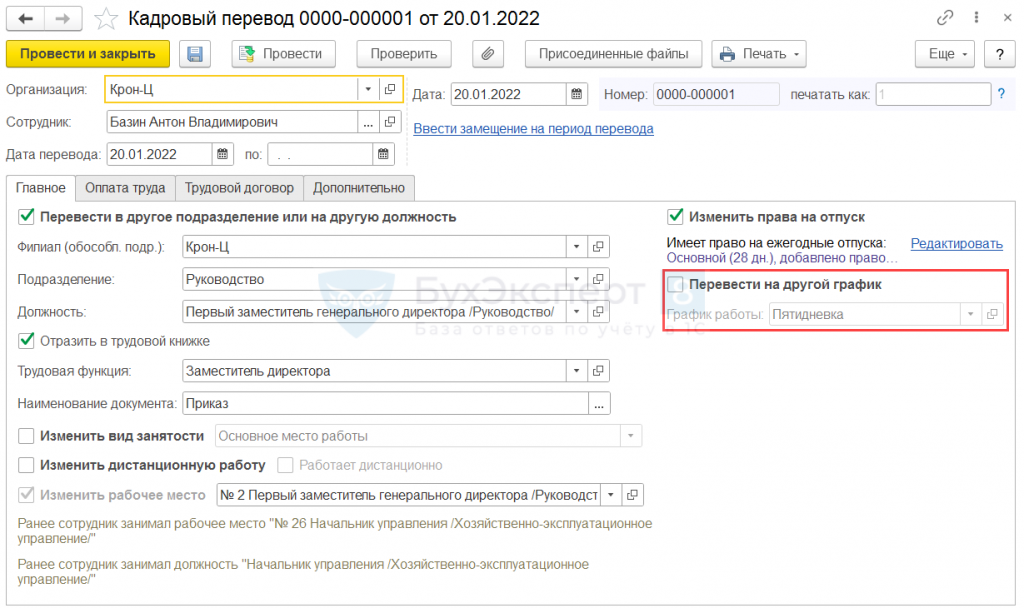Switch to the Оплата труда tab
The height and width of the screenshot is (608, 1024).
[125, 188]
